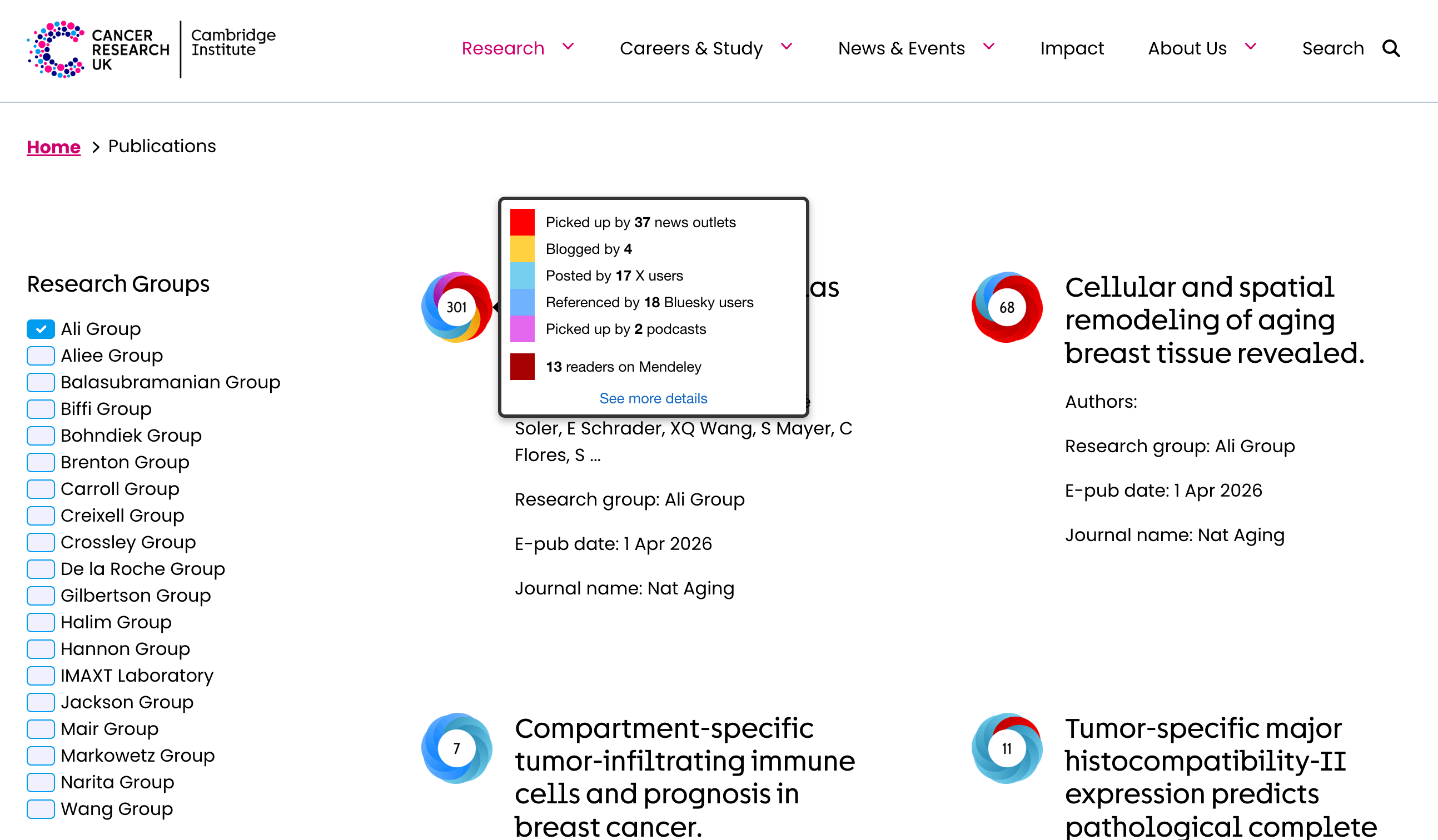
Task: Click the light blue X users swatch
Action: (x=522, y=276)
